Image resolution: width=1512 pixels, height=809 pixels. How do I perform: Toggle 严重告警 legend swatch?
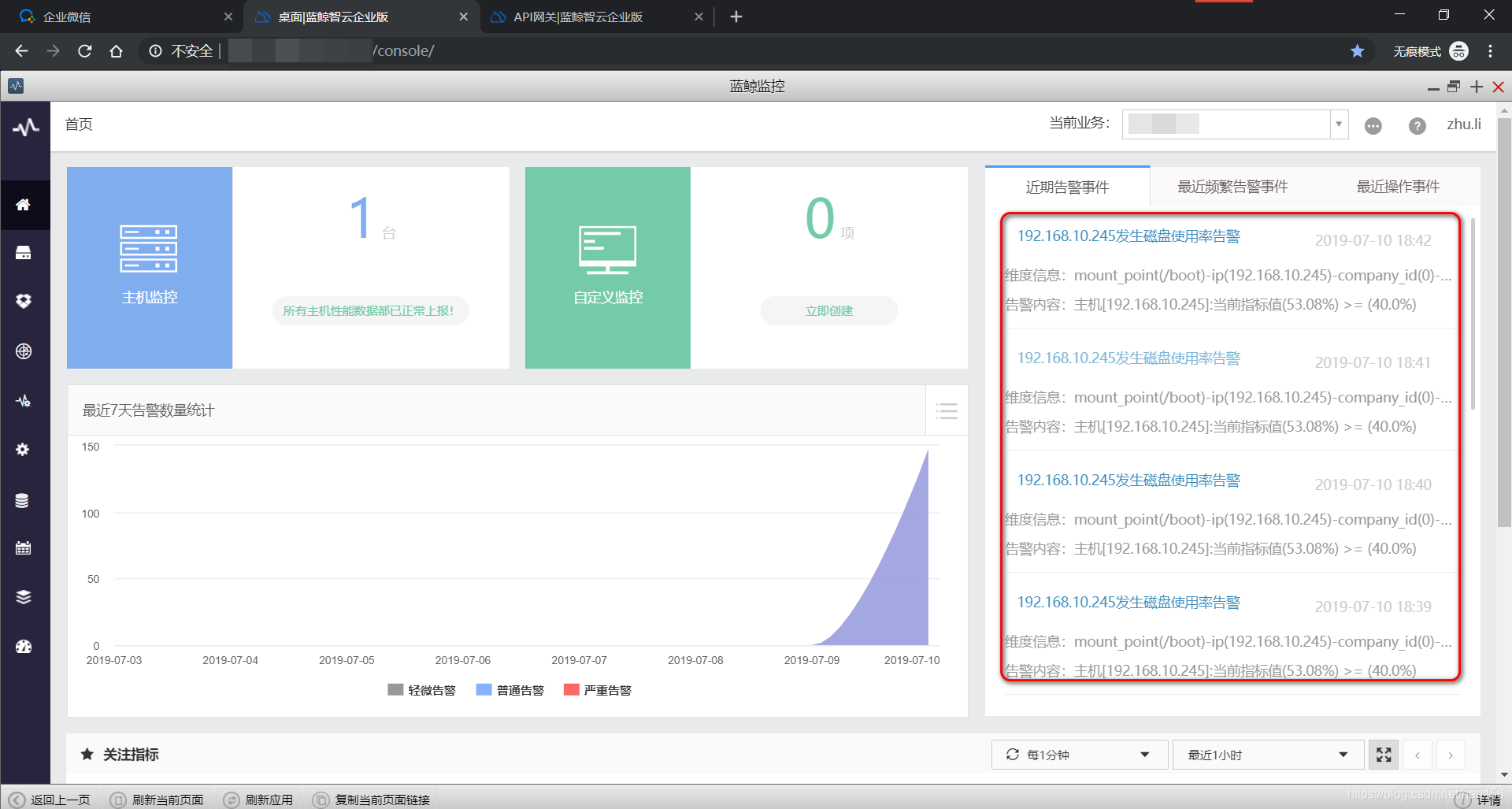(x=572, y=690)
